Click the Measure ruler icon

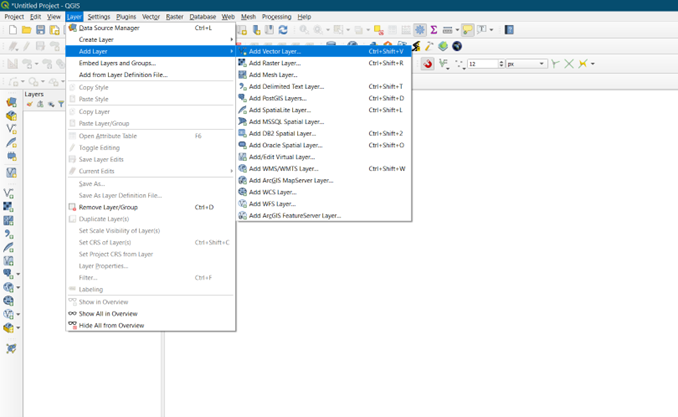(x=448, y=30)
